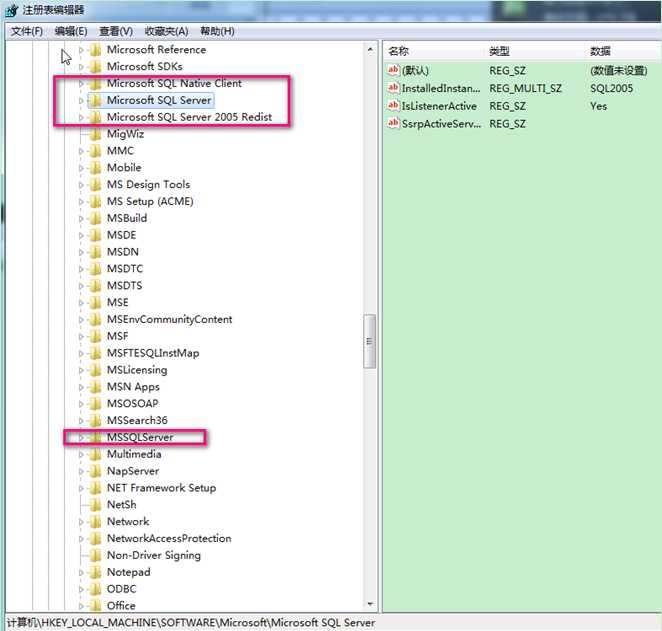Click the MigWiz folder icon
Image resolution: width=662 pixels, height=631 pixels.
coord(96,134)
